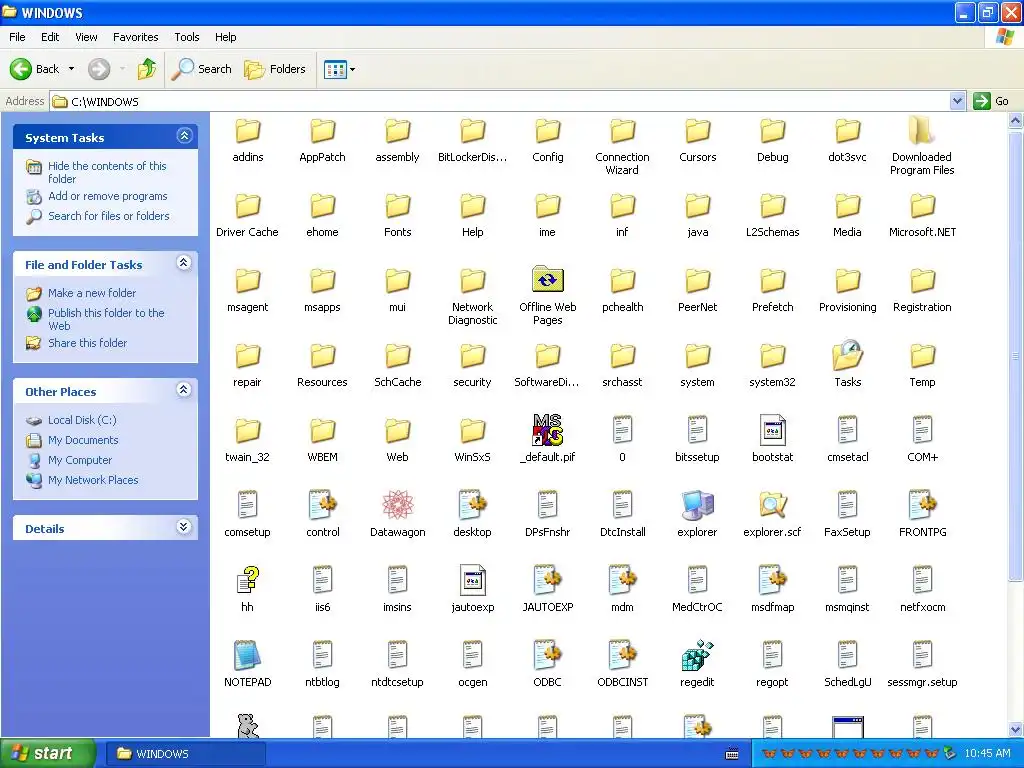The height and width of the screenshot is (768, 1024).
Task: Open the Views dropdown button
Action: (x=340, y=69)
